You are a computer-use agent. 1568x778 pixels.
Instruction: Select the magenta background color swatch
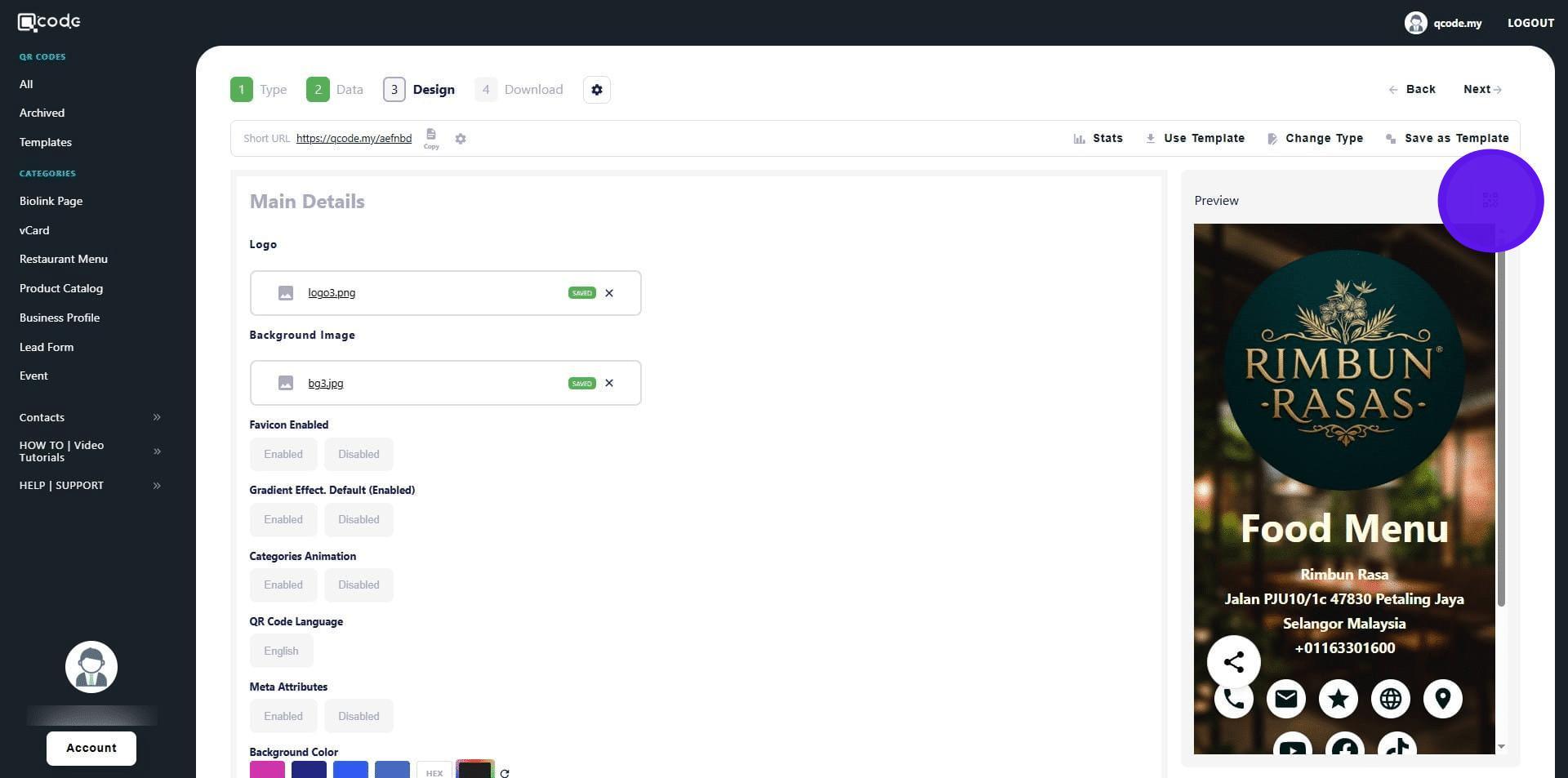267,770
